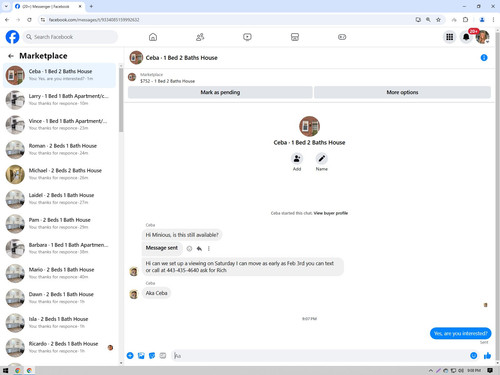Open the Roman 2 Beds 1 Bath conversation

pos(59,149)
